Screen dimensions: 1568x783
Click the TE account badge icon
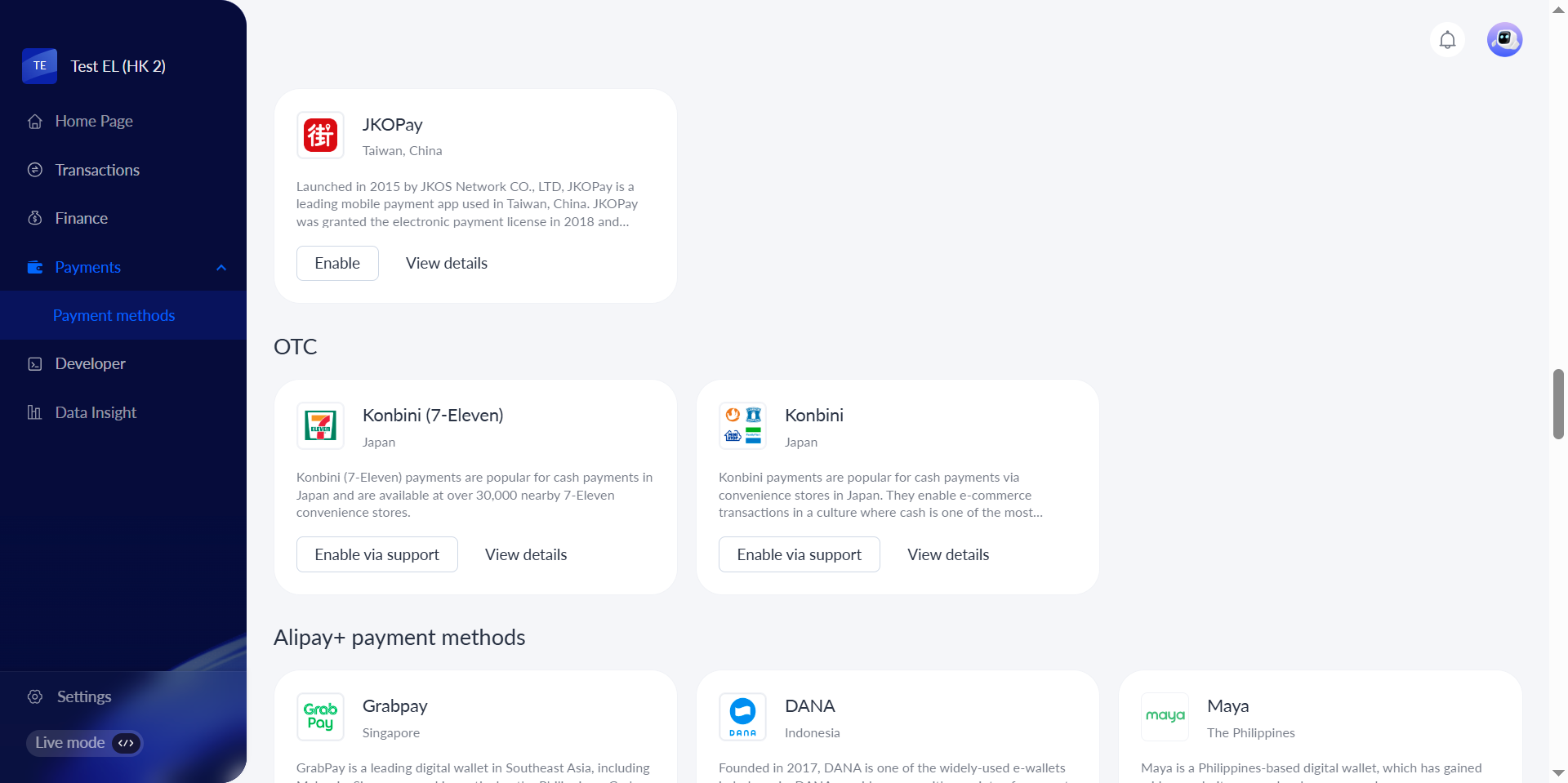pos(39,66)
